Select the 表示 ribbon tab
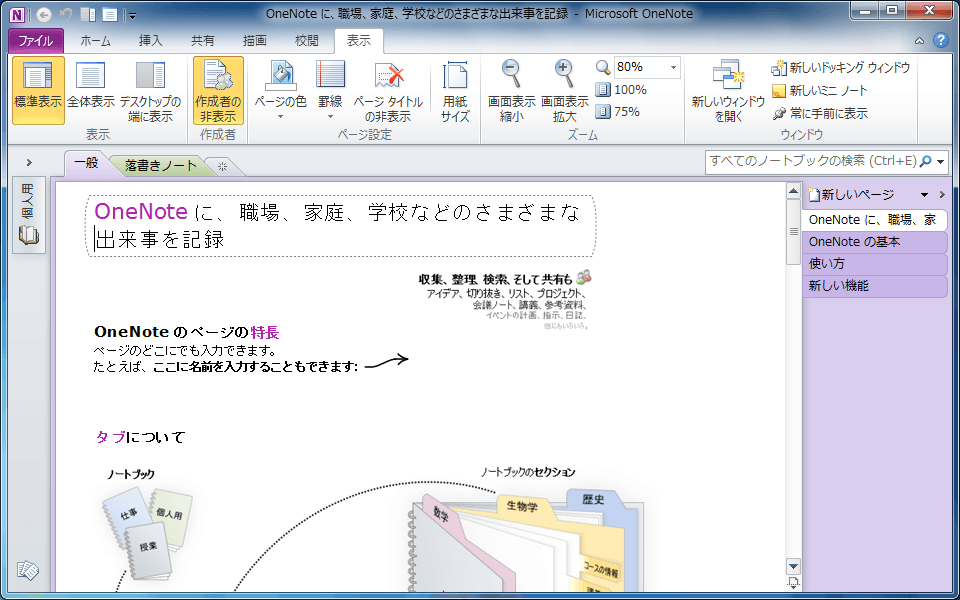 359,42
